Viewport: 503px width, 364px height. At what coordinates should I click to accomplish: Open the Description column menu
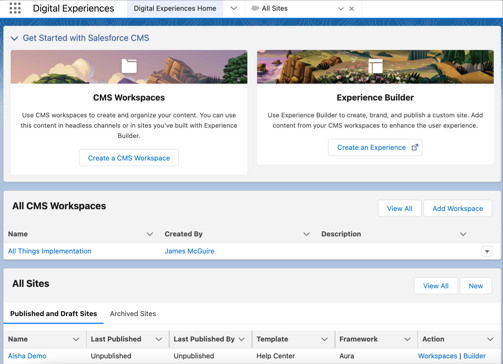point(463,234)
